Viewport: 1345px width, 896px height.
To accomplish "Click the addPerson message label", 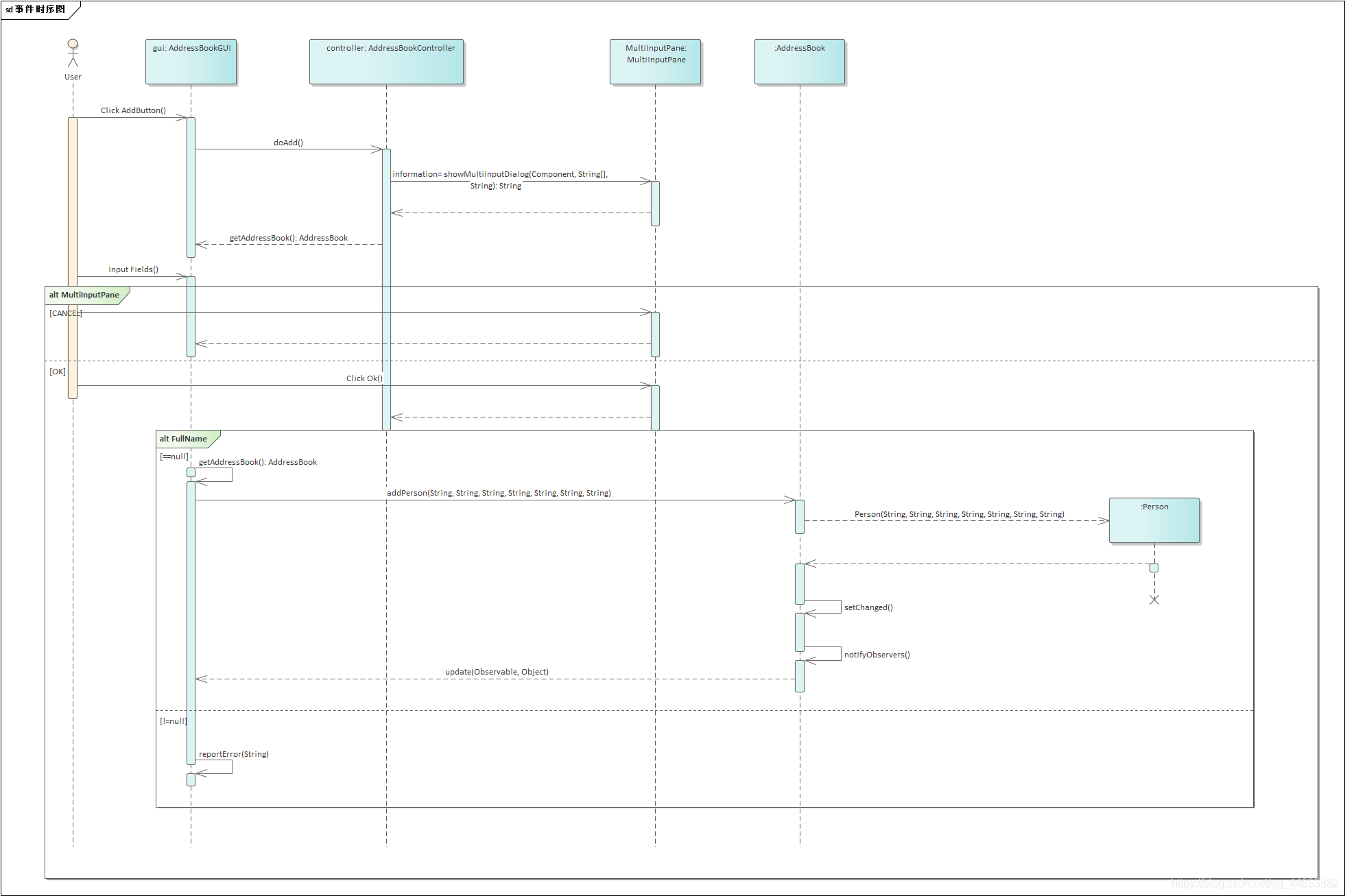I will tap(499, 493).
